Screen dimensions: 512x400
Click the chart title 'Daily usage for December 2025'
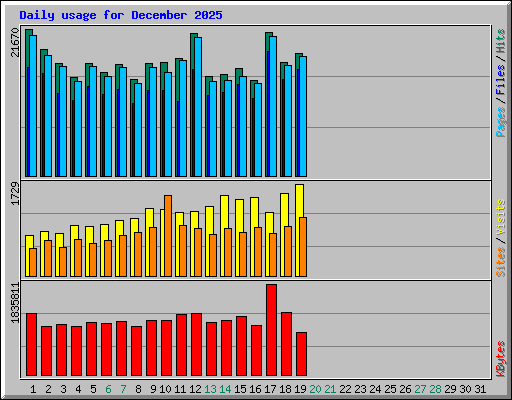(x=121, y=15)
